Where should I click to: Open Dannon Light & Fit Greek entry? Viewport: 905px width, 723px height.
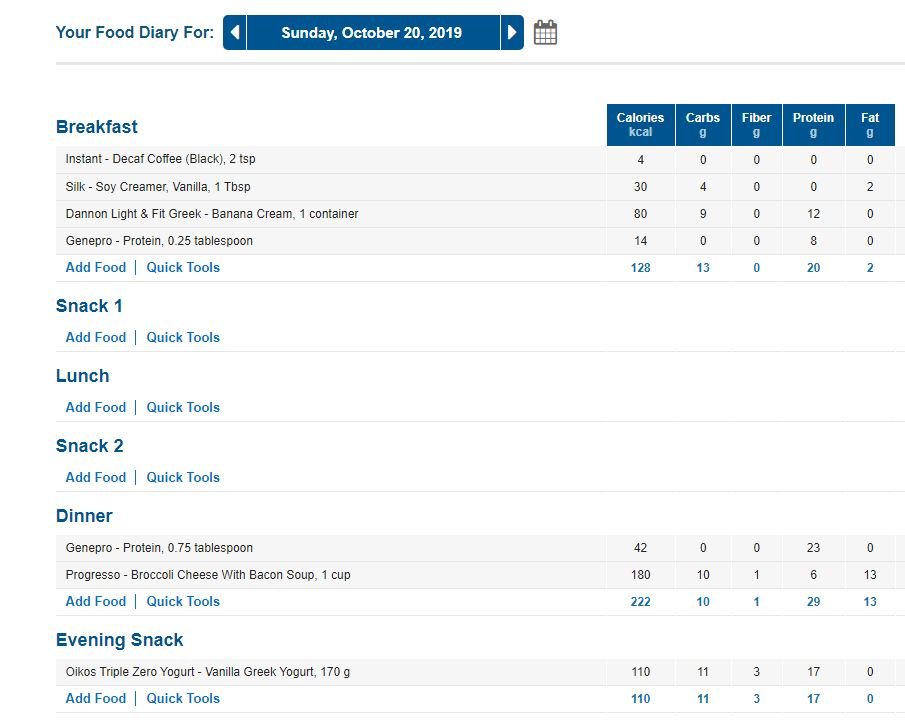(212, 213)
